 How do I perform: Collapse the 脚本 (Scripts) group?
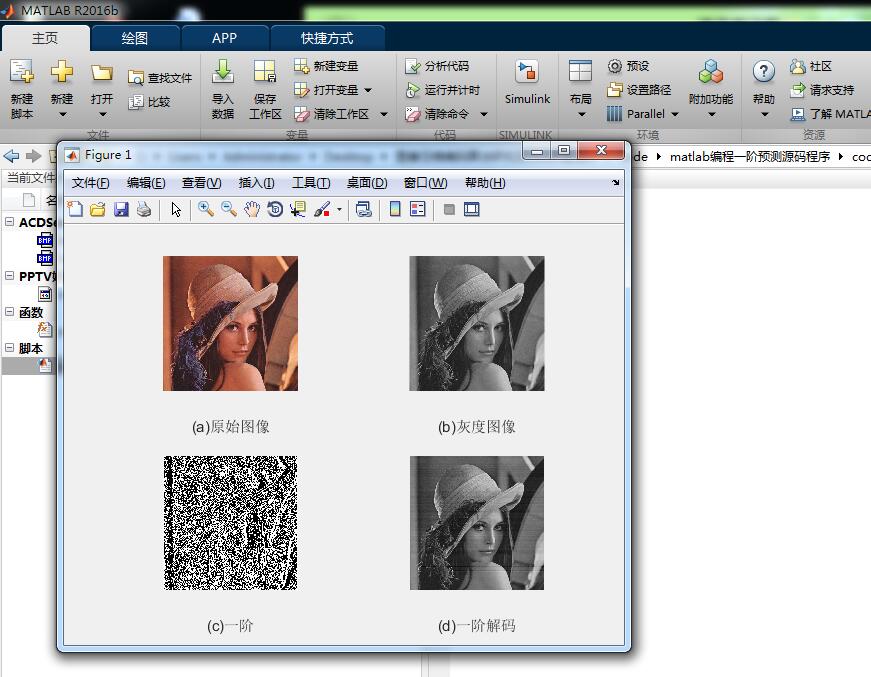click(x=9, y=348)
